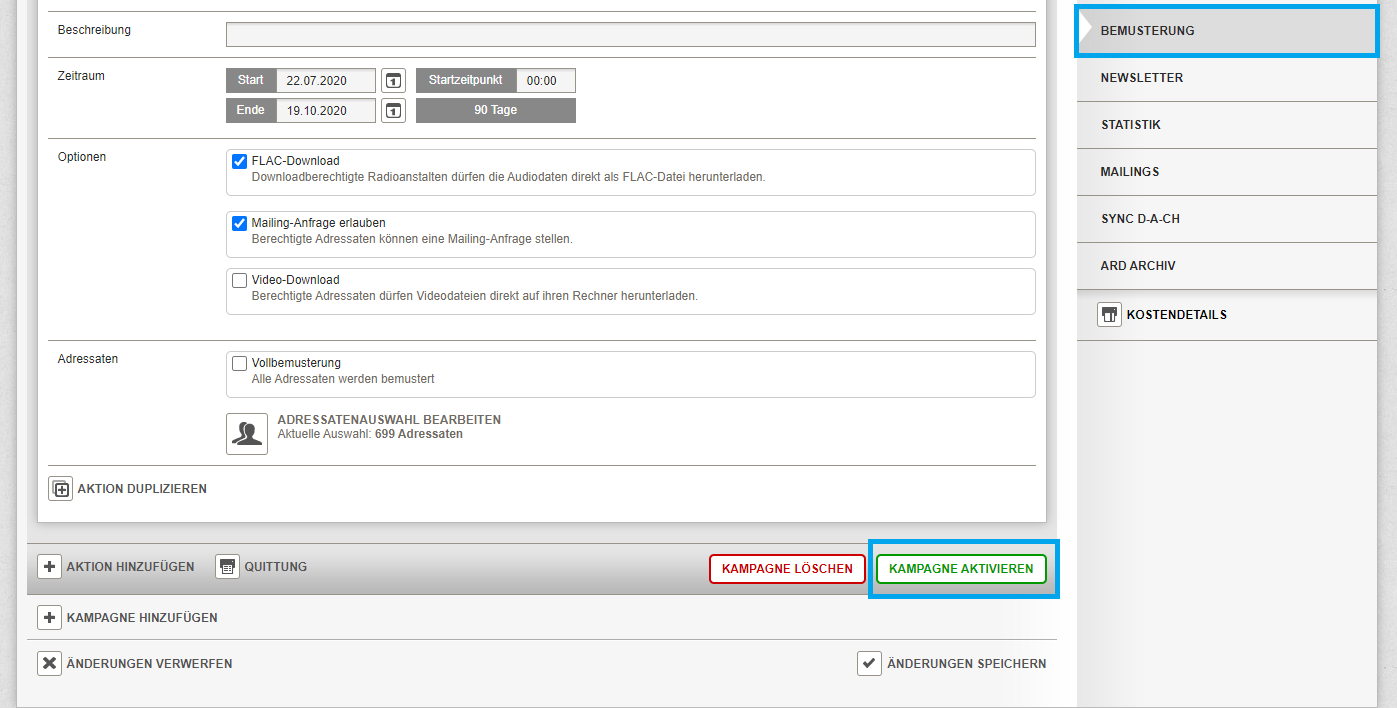This screenshot has width=1397, height=708.
Task: Open the Newsletter section
Action: click(1227, 78)
